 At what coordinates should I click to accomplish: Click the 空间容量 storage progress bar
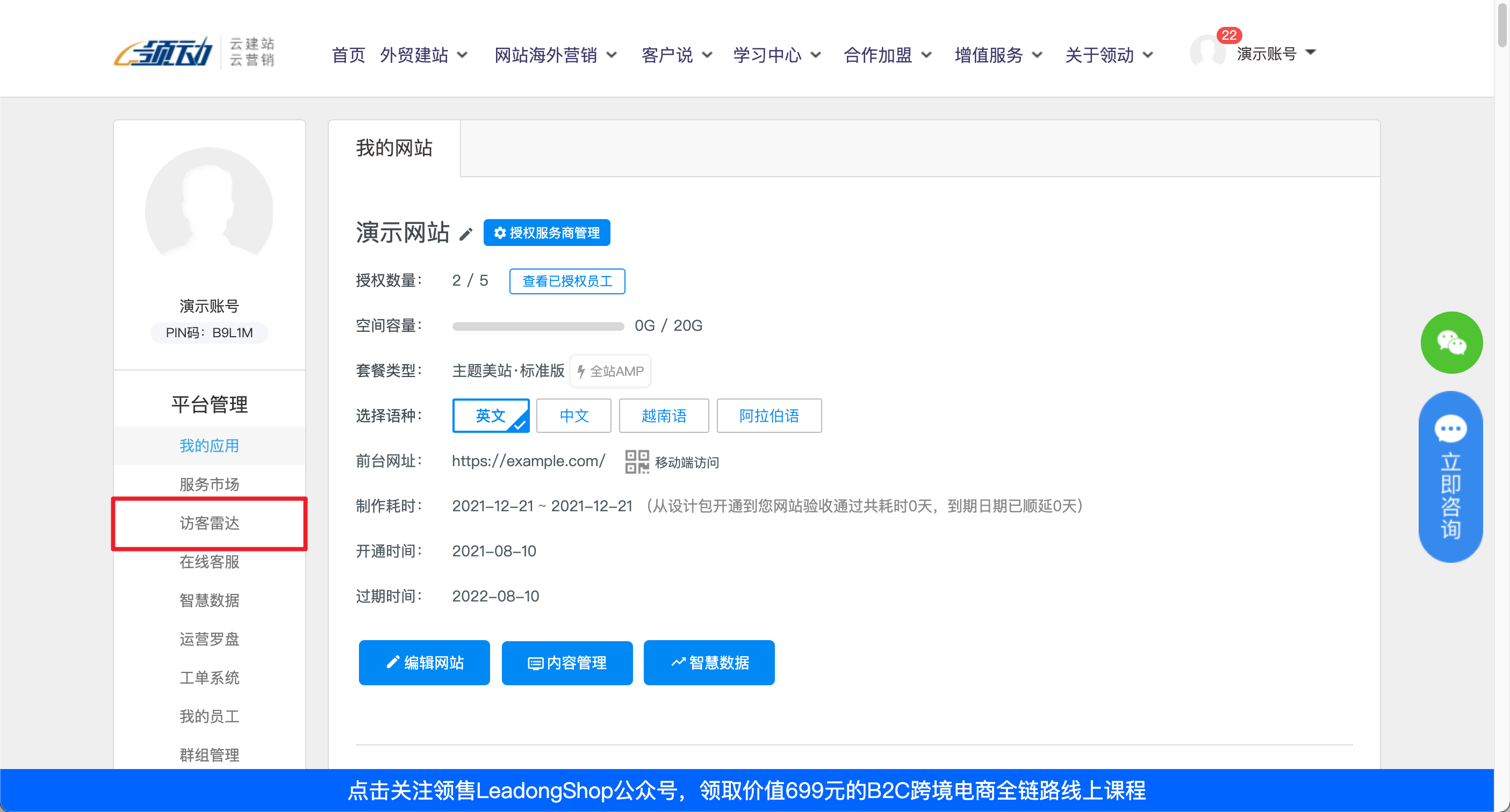pyautogui.click(x=537, y=326)
